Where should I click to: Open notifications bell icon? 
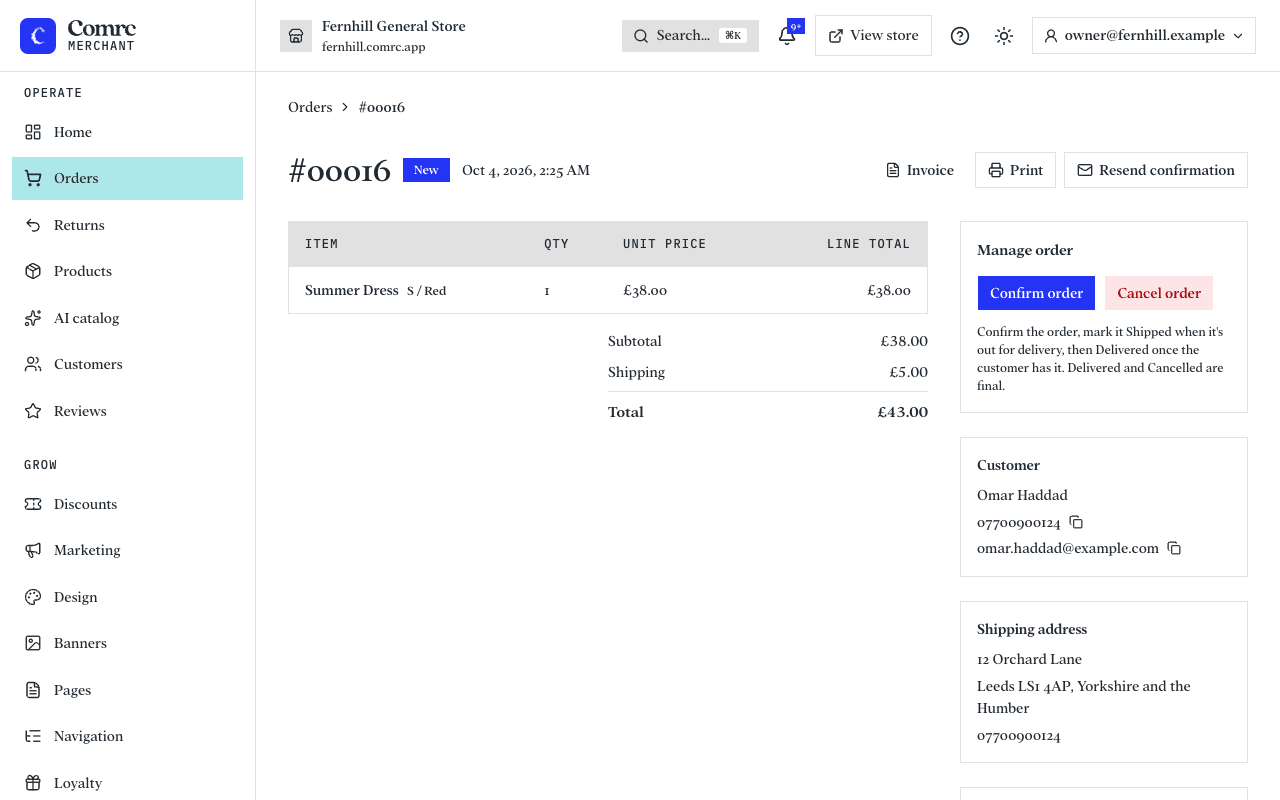(787, 36)
